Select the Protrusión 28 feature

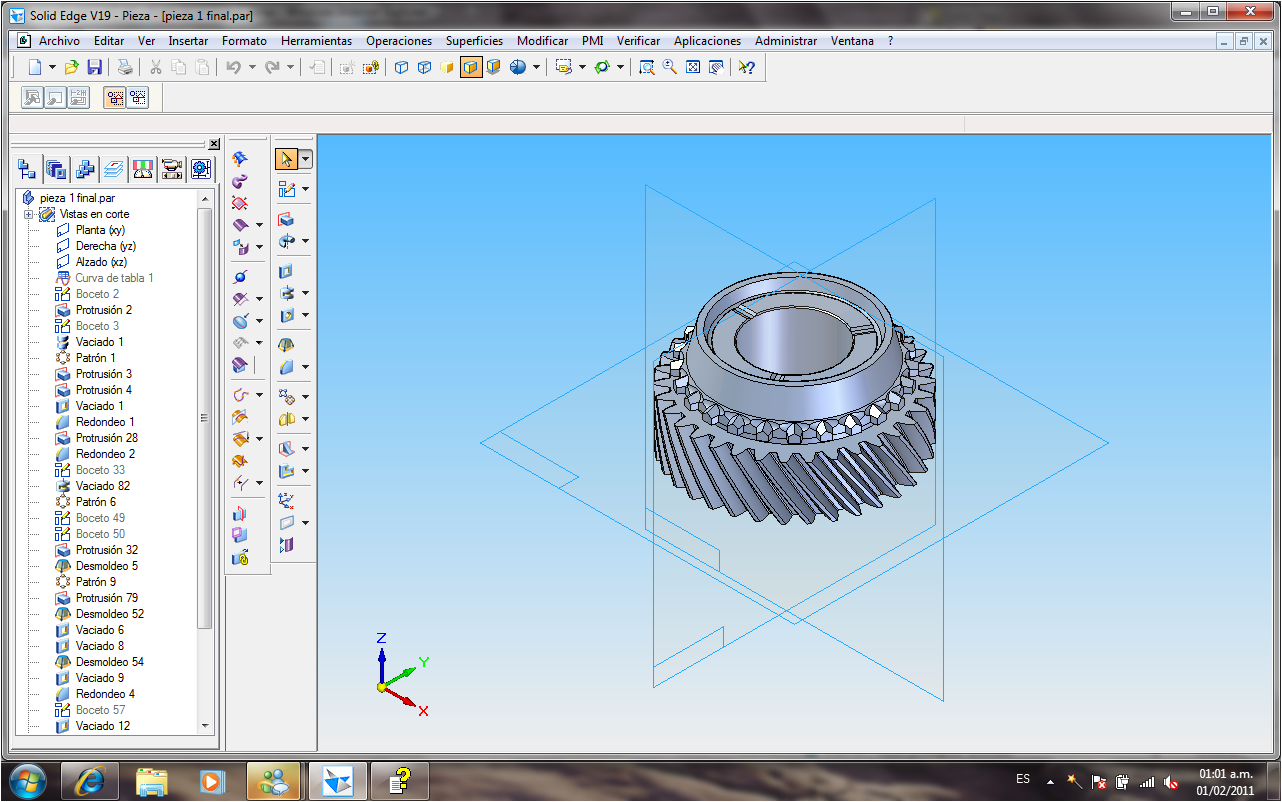click(x=107, y=438)
